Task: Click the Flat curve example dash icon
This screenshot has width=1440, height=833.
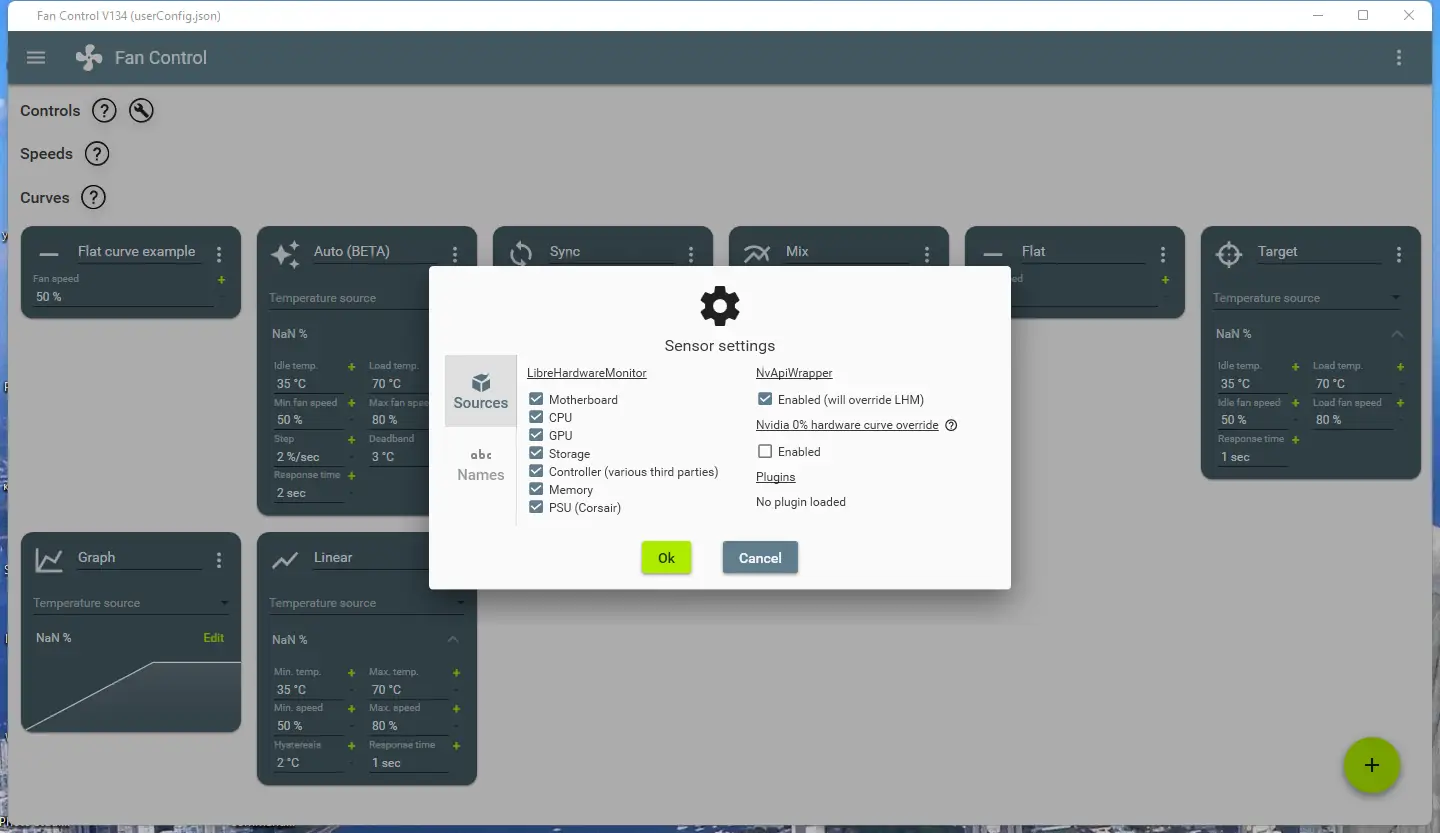Action: [x=49, y=255]
